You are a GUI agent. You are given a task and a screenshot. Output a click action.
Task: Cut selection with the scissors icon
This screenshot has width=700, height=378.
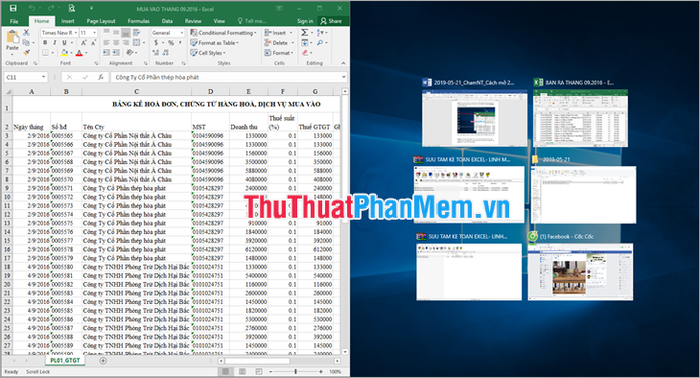(26, 33)
